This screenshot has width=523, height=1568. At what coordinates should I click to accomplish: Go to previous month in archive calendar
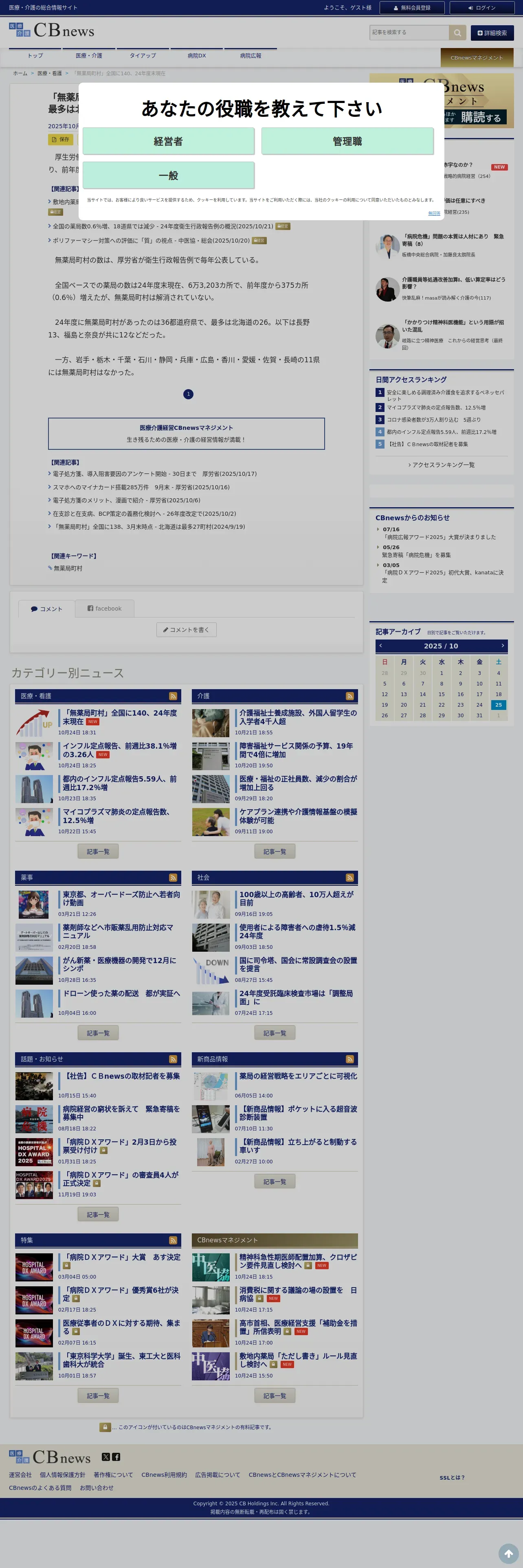[x=380, y=645]
